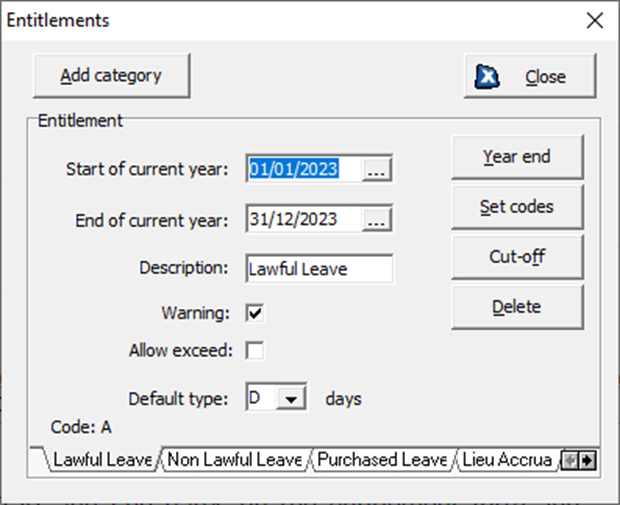
Task: Click the end of current year date field
Action: [303, 220]
